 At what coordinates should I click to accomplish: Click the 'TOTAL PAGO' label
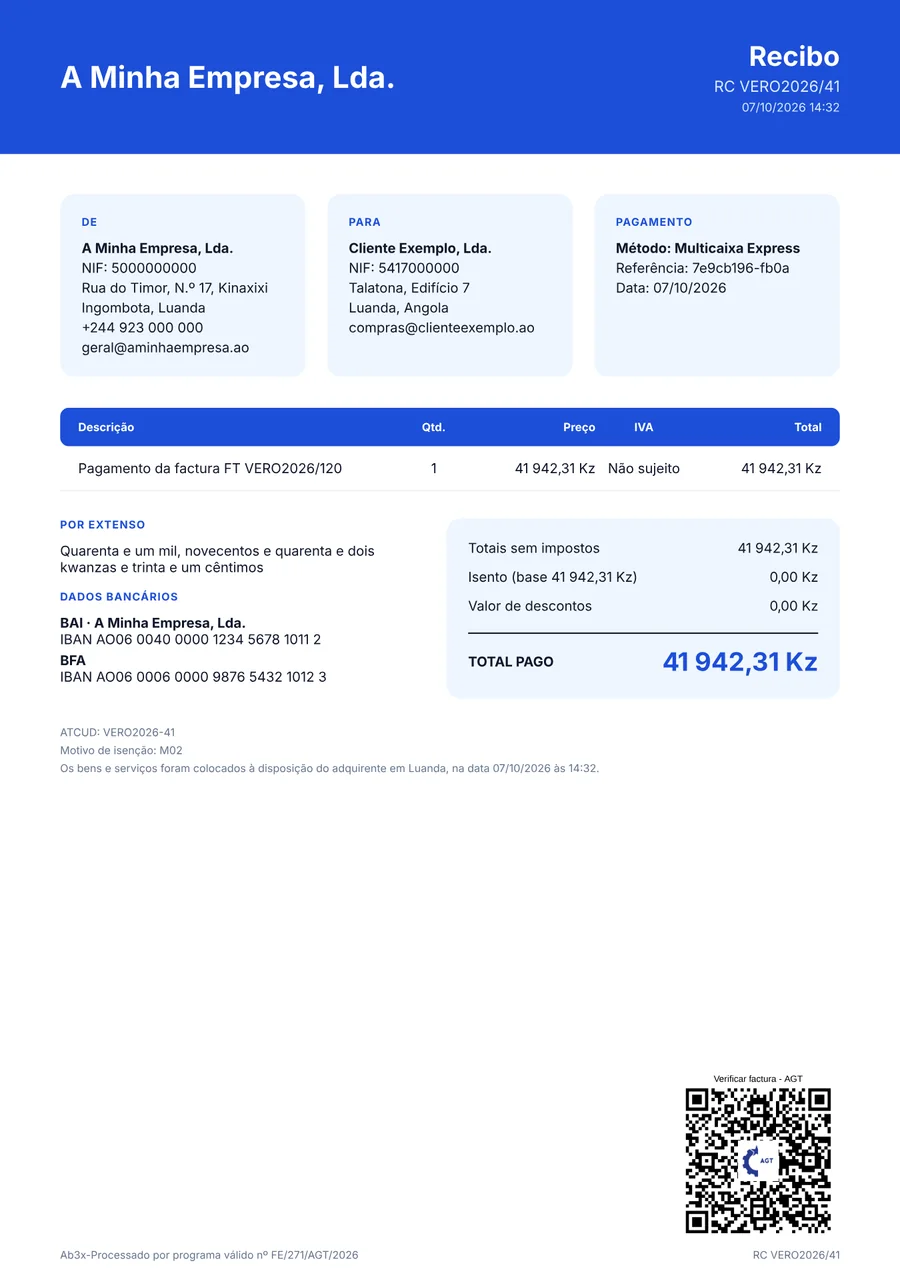pos(511,662)
